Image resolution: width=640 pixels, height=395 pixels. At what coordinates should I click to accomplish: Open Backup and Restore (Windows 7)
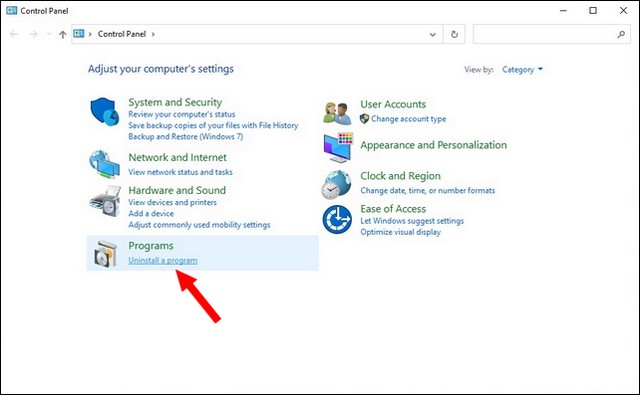186,136
